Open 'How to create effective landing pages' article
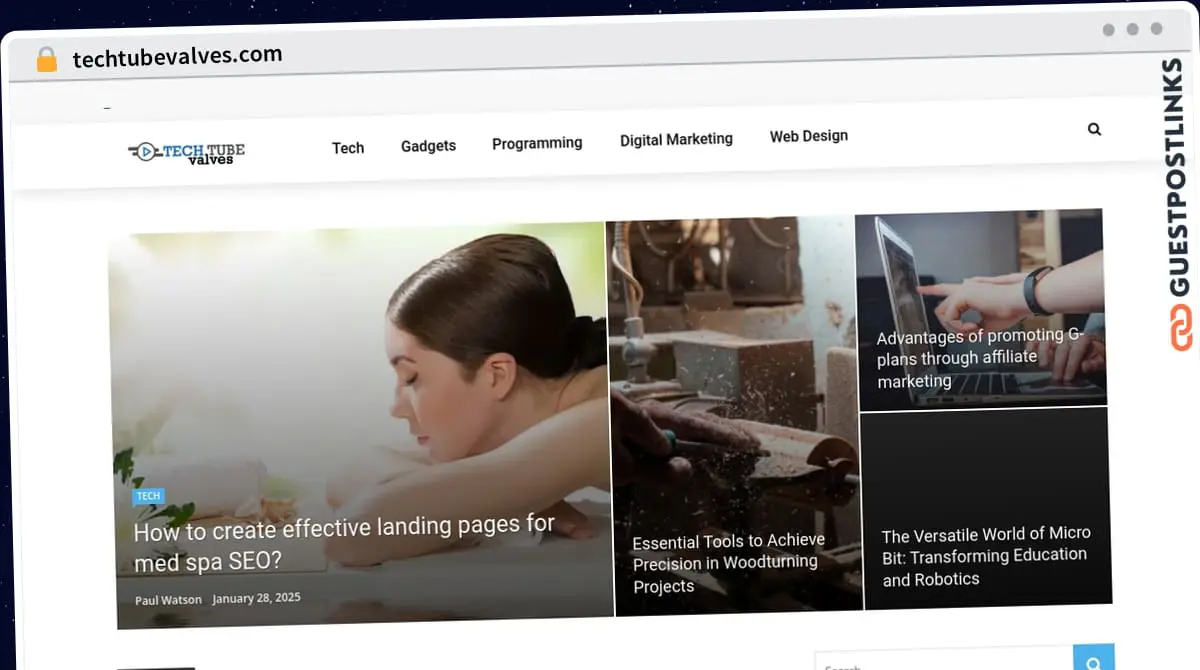Image resolution: width=1200 pixels, height=670 pixels. pyautogui.click(x=344, y=542)
